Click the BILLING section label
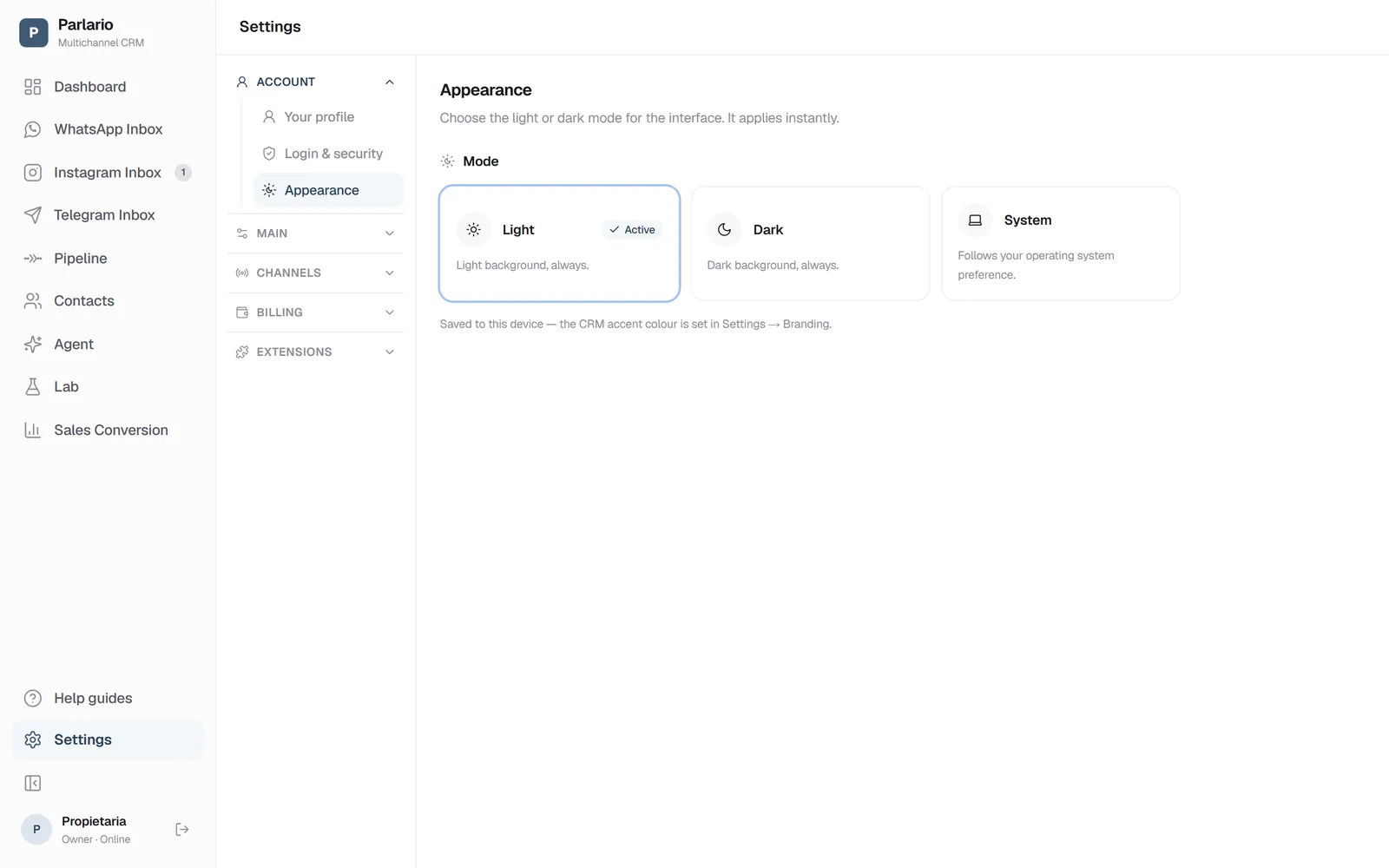The image size is (1389, 868). [280, 312]
